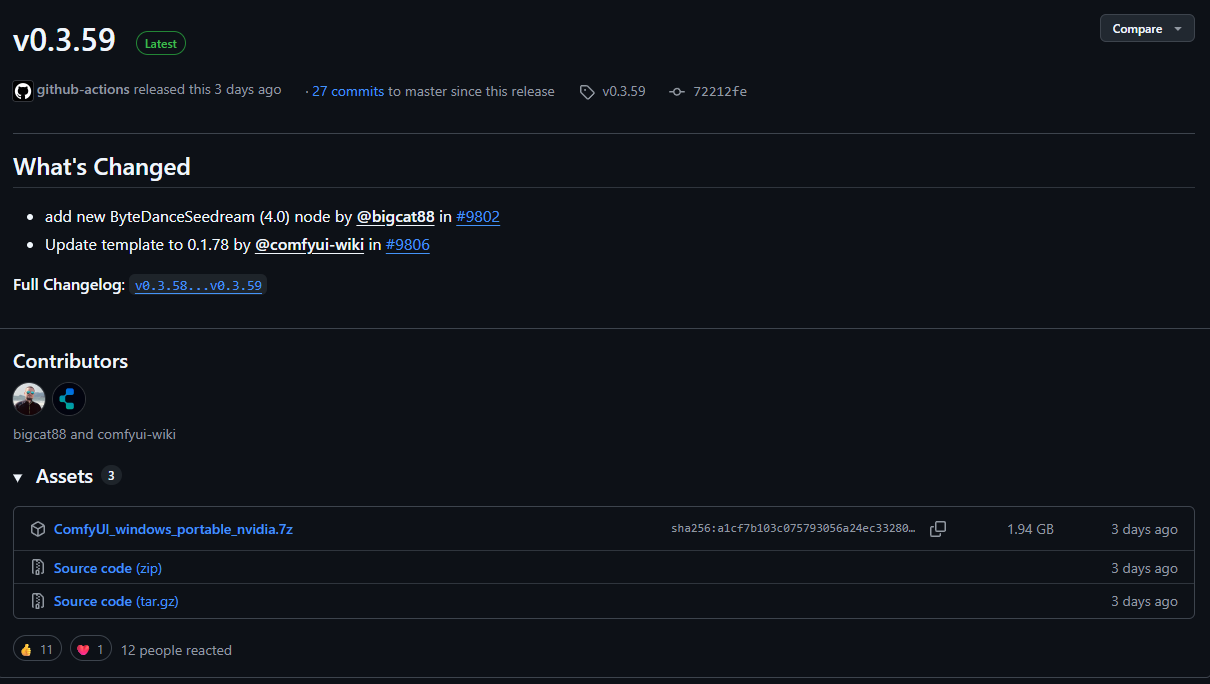Download Source code (tar.gz)
The height and width of the screenshot is (684, 1210).
116,601
